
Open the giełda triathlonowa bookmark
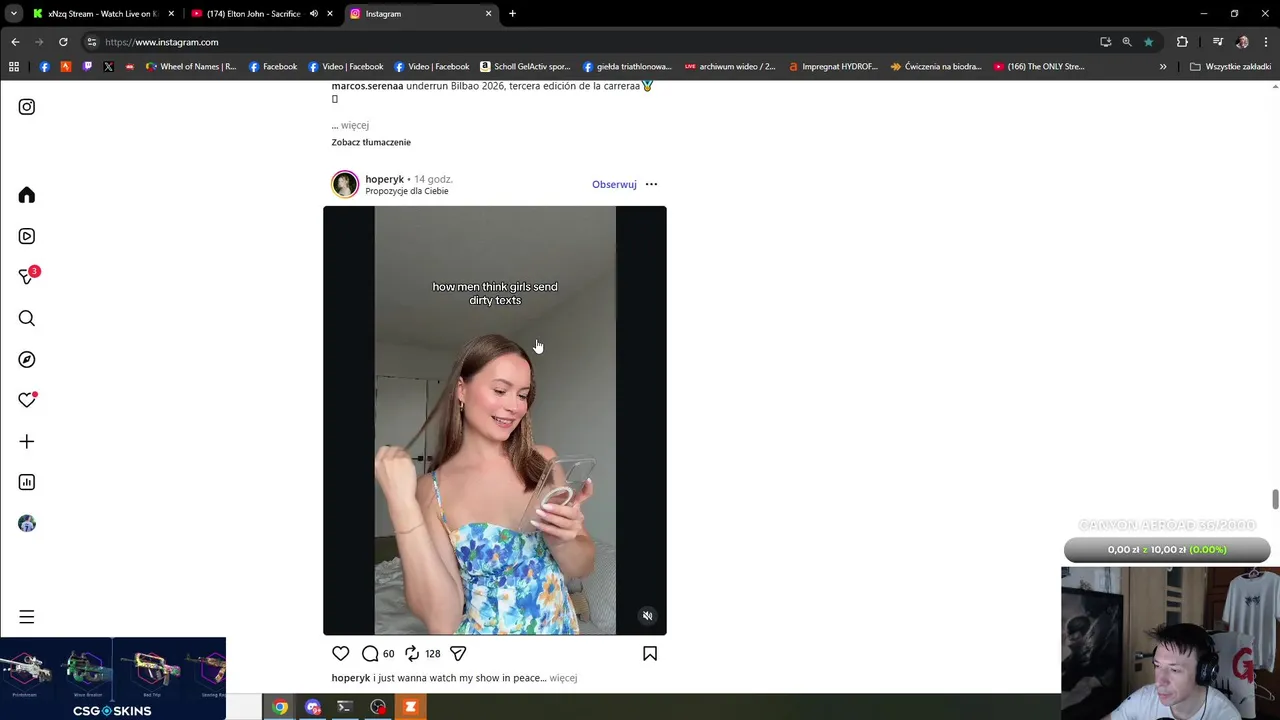627,67
